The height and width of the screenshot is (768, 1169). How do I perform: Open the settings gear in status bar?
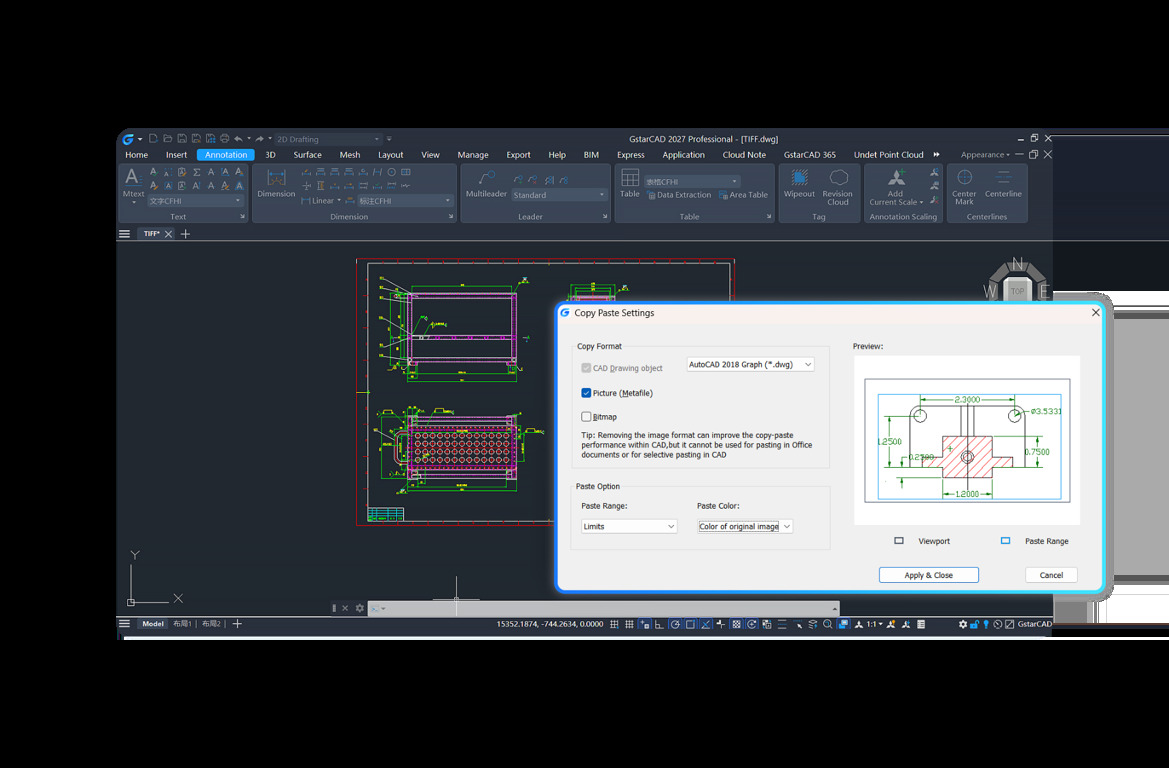pyautogui.click(x=962, y=624)
